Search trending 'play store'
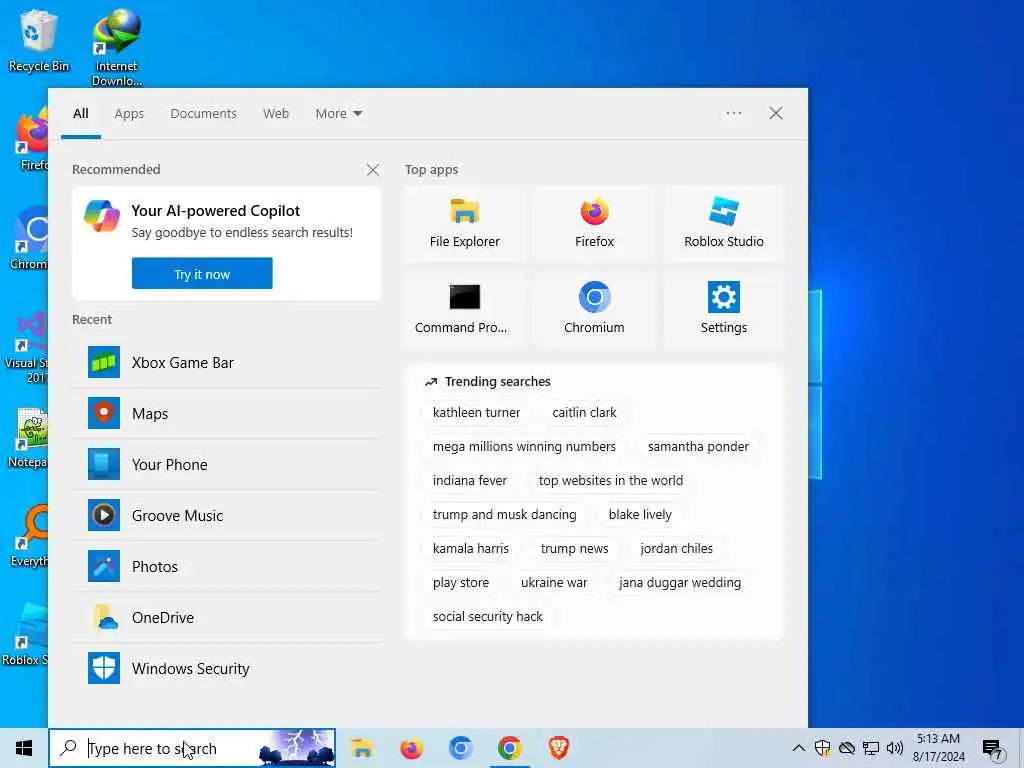Screen dimensions: 1024x768 (x=460, y=583)
